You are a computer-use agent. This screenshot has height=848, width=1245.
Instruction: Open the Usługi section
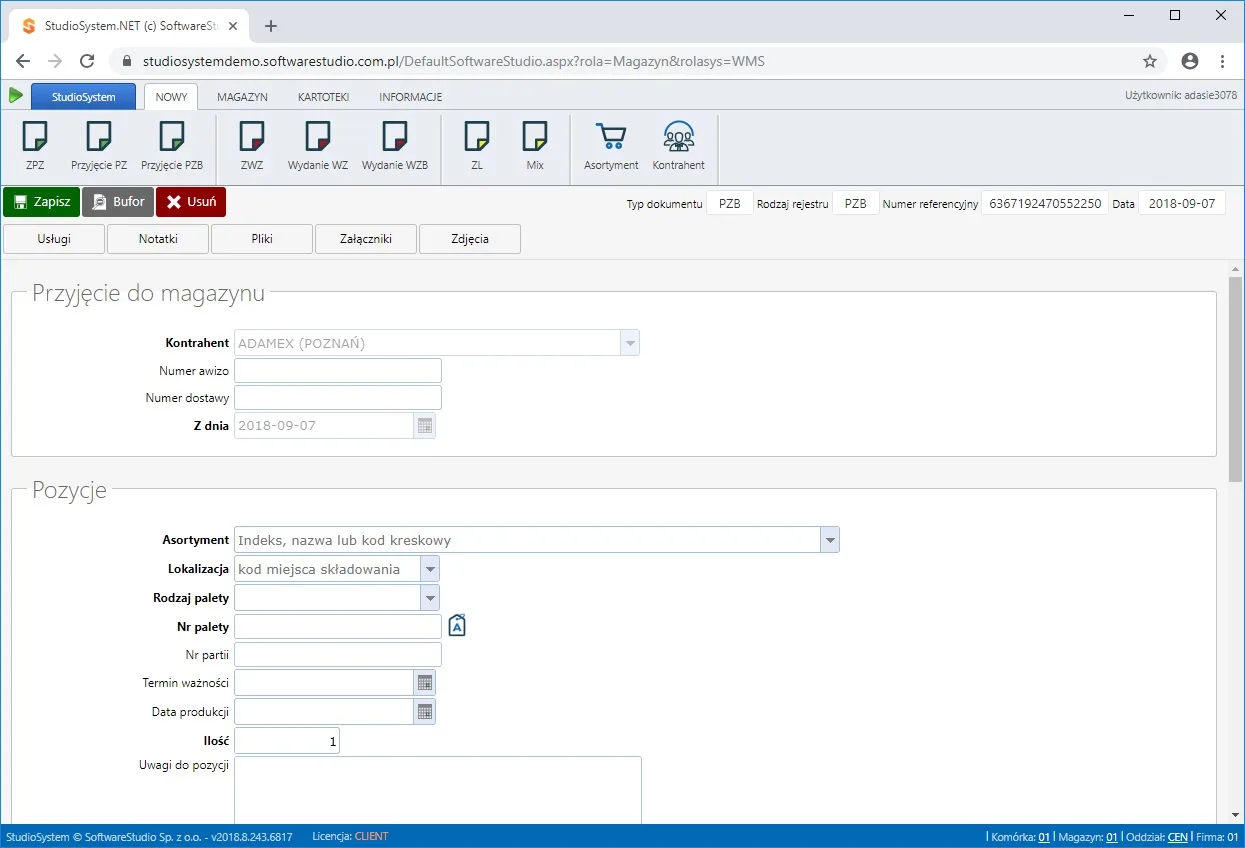pyautogui.click(x=54, y=239)
